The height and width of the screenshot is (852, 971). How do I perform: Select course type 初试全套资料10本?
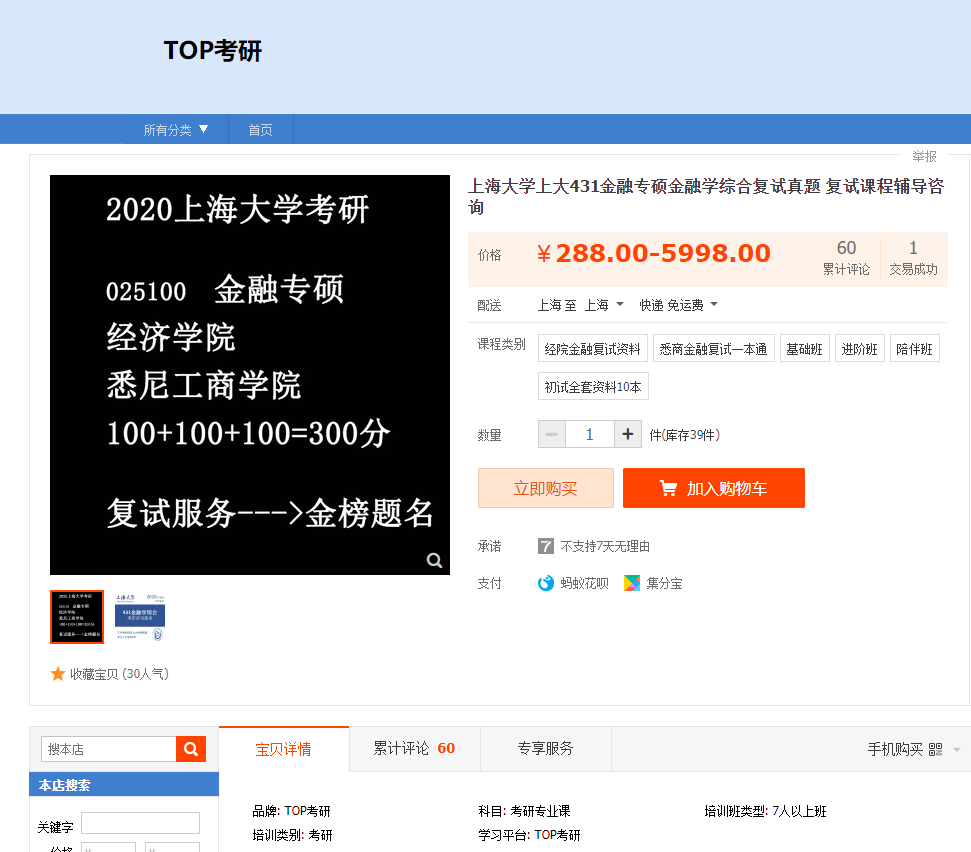[x=593, y=386]
